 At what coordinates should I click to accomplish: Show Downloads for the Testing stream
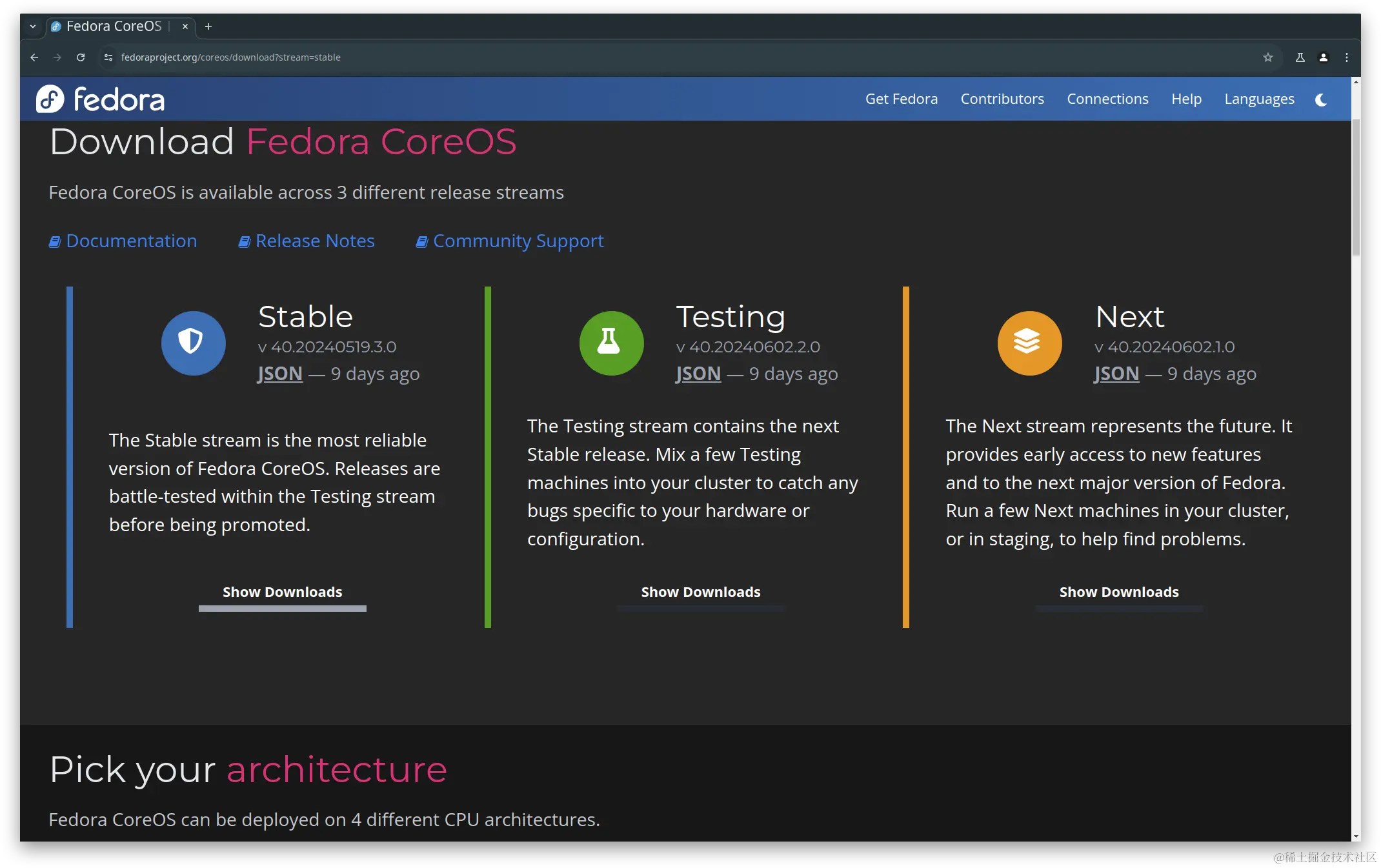[x=701, y=592]
